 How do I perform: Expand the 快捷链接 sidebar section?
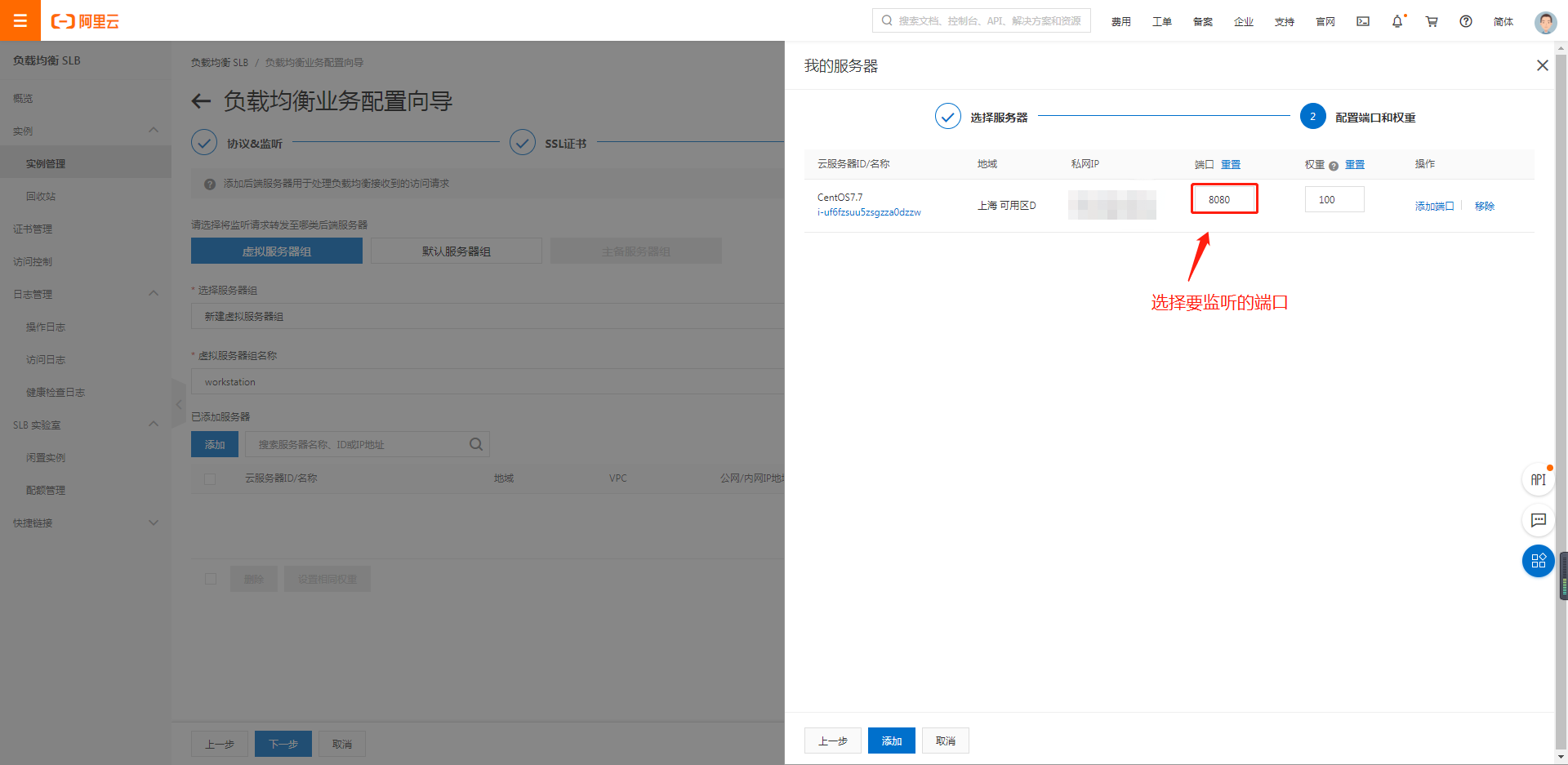coord(154,523)
